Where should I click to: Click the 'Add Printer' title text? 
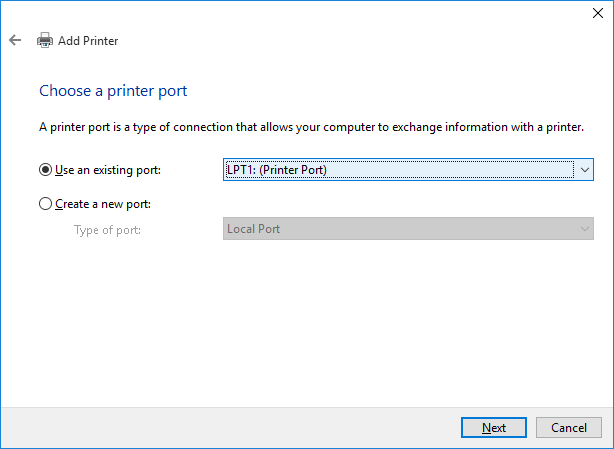point(88,41)
